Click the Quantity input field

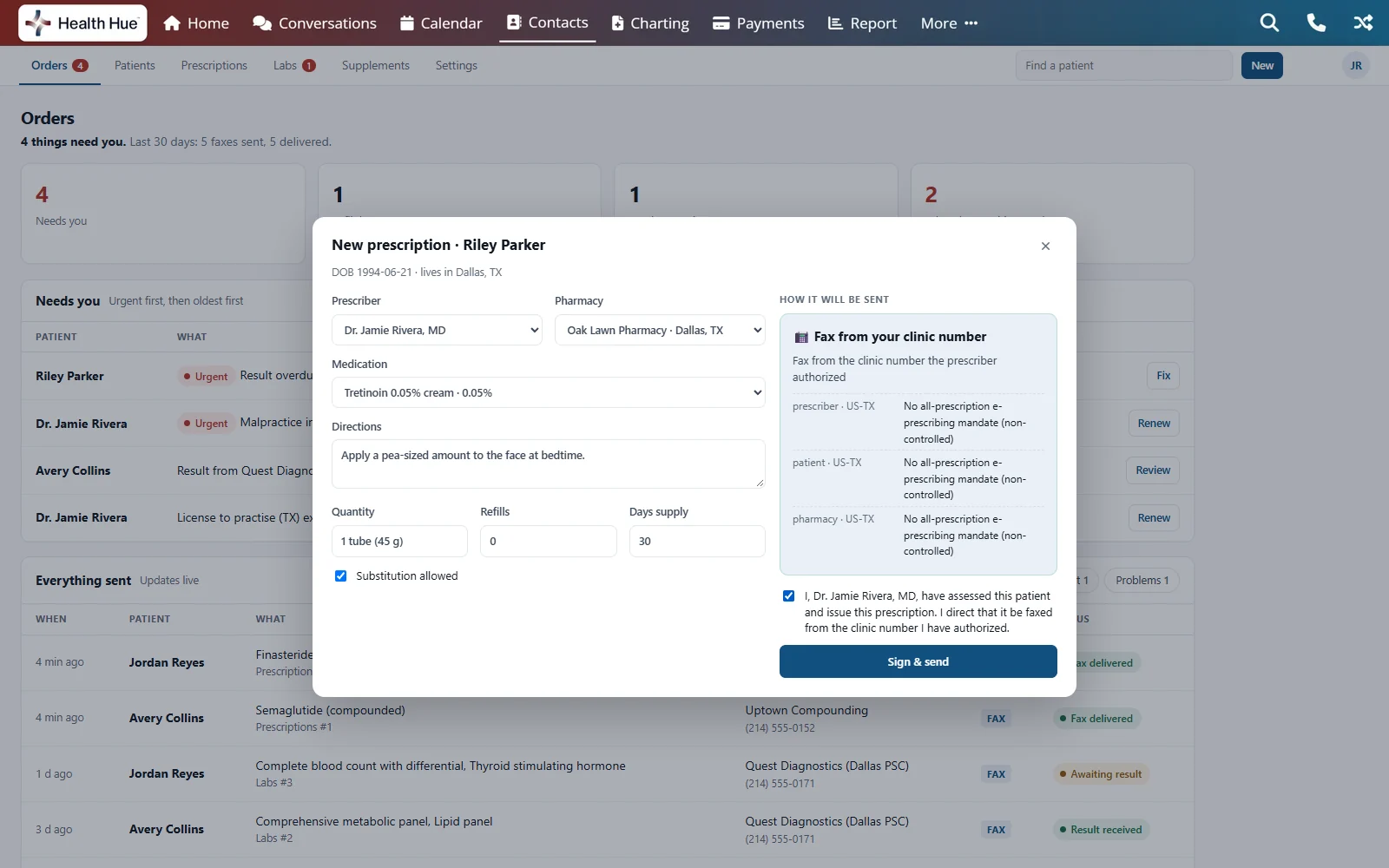399,542
